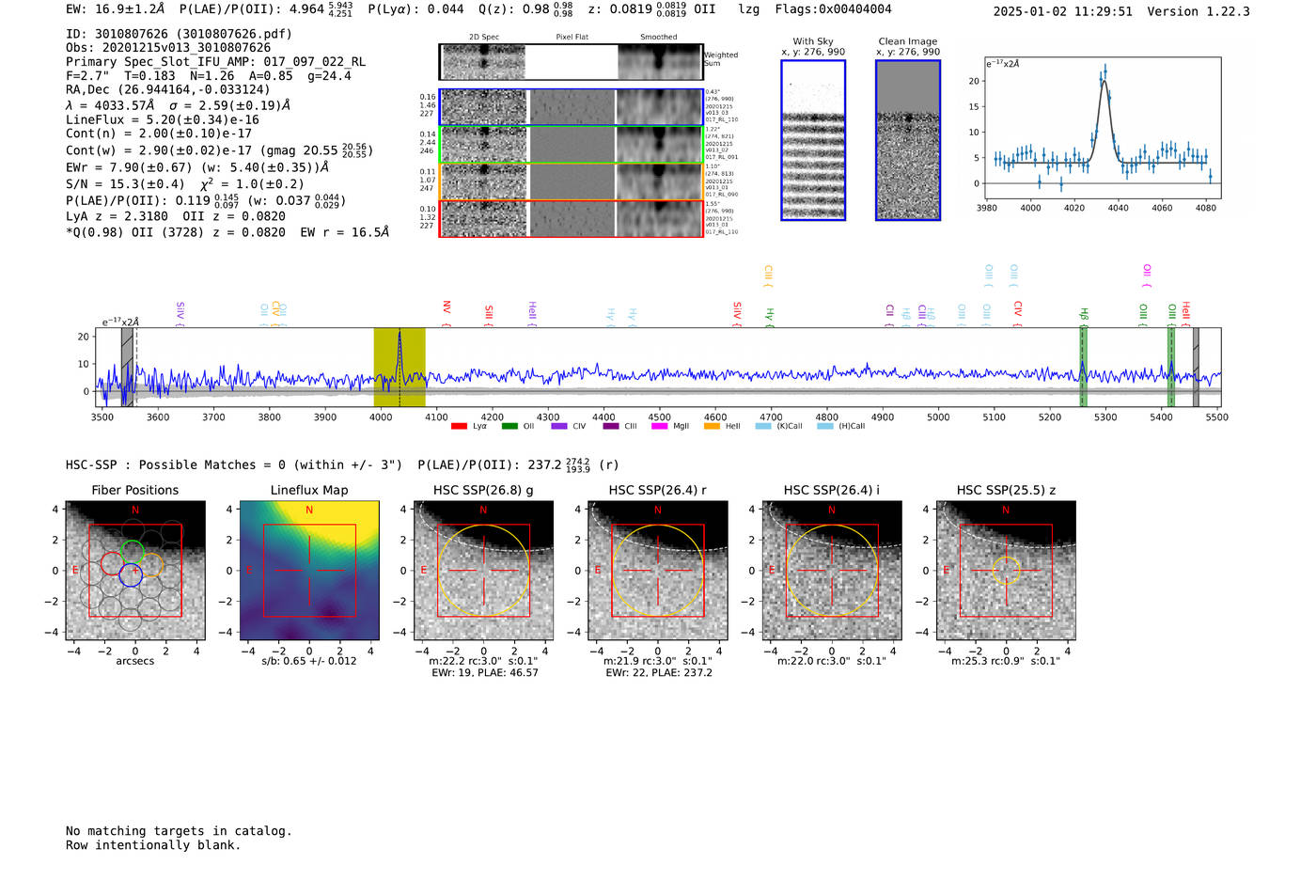
Task: Click the red Lyα legend swatch
Action: 459,426
